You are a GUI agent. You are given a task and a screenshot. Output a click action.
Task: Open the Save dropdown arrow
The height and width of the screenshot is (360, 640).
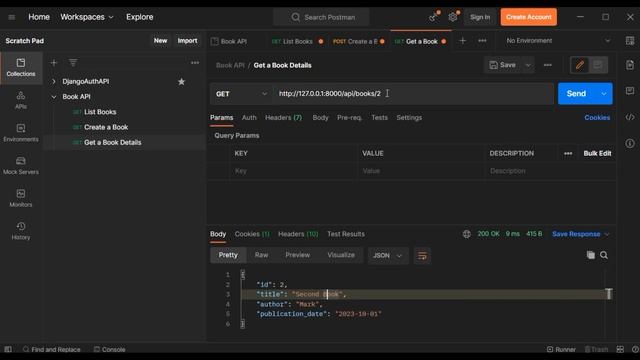pos(528,65)
